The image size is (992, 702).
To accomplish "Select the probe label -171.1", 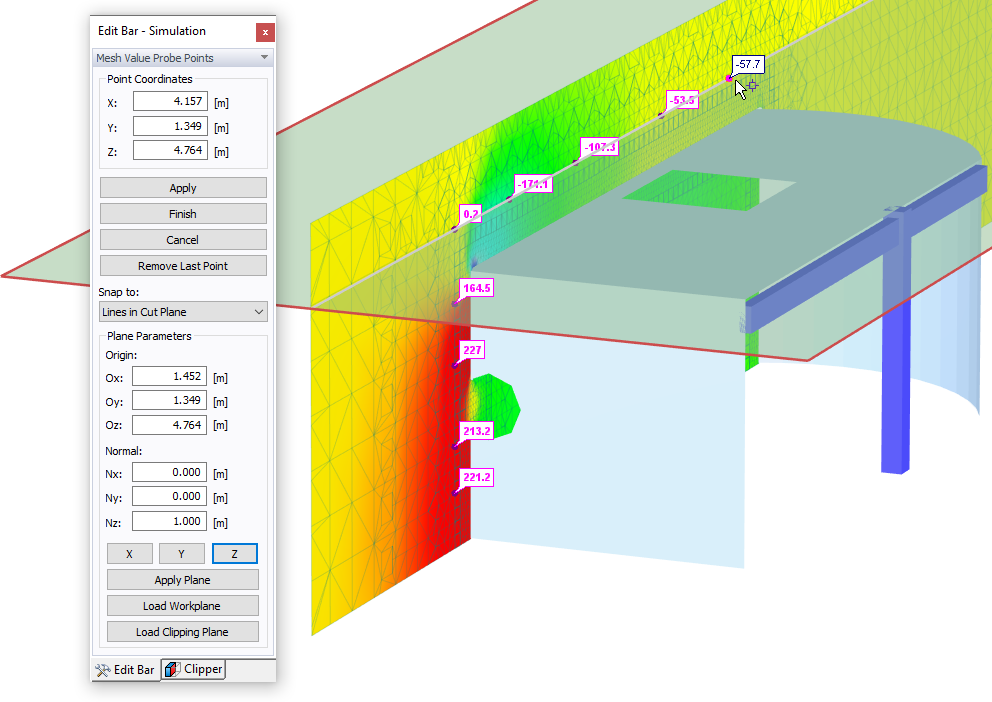I will pyautogui.click(x=533, y=184).
